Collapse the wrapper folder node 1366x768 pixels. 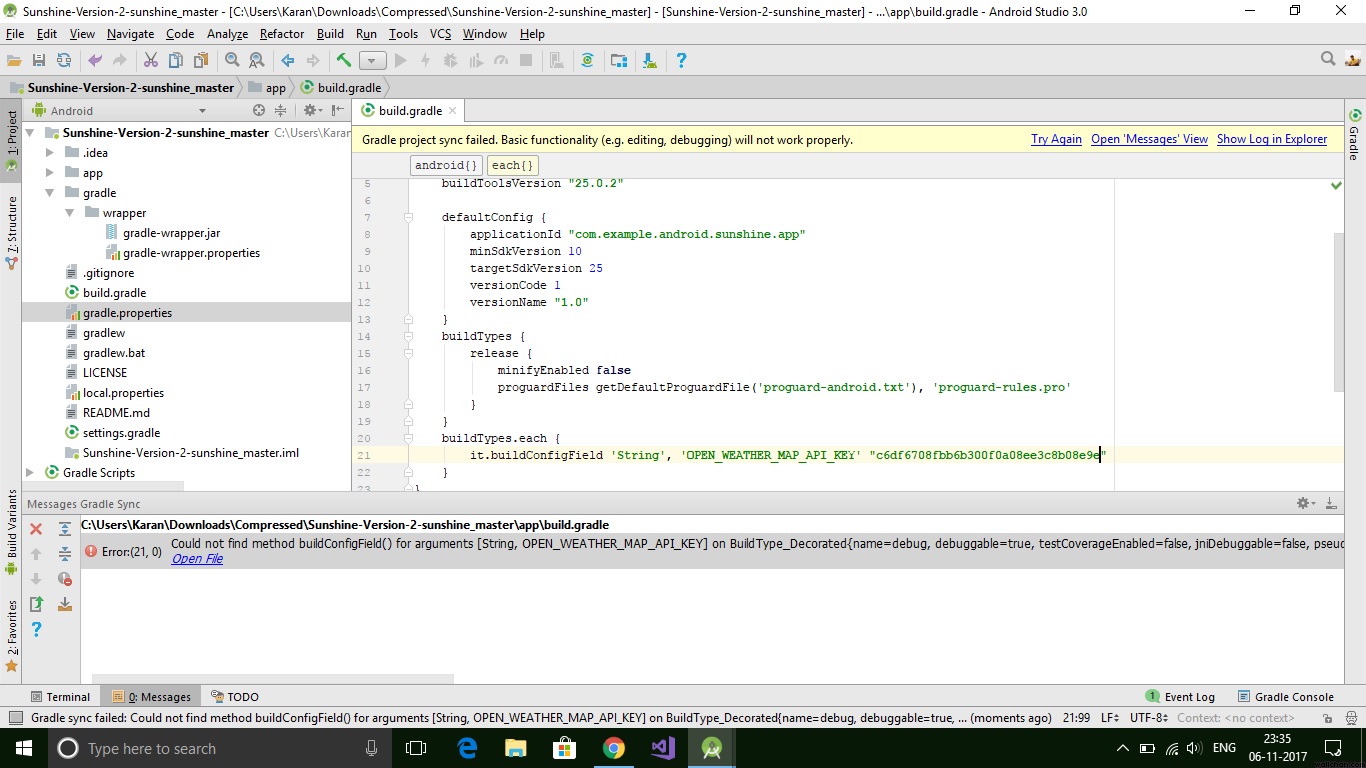click(70, 213)
